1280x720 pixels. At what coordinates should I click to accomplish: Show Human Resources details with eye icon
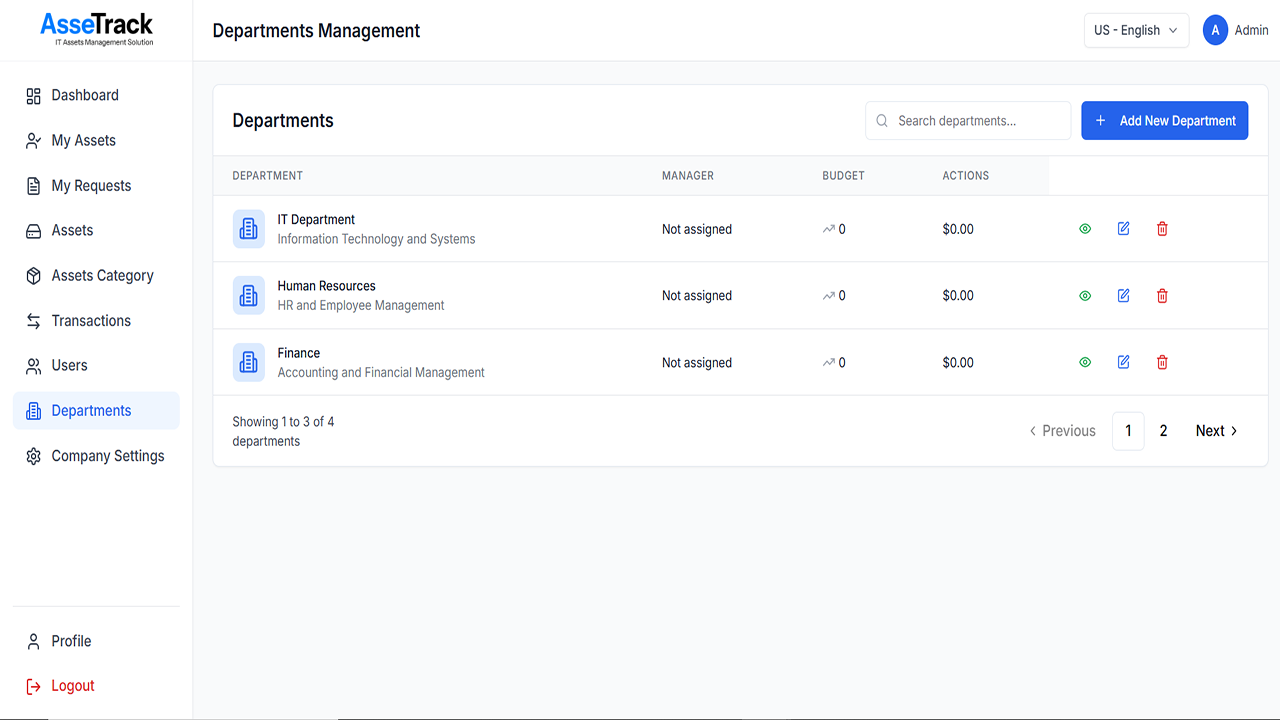click(1085, 296)
